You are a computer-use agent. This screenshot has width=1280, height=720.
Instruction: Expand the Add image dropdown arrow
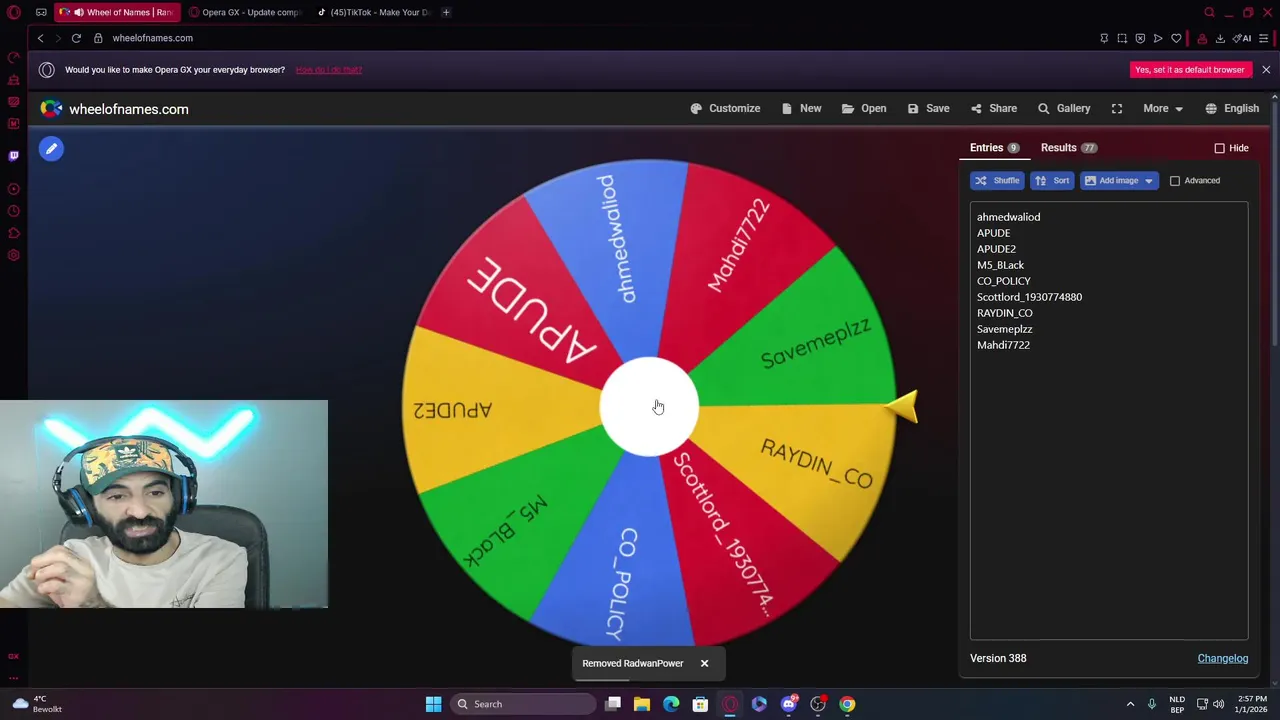coord(1148,181)
